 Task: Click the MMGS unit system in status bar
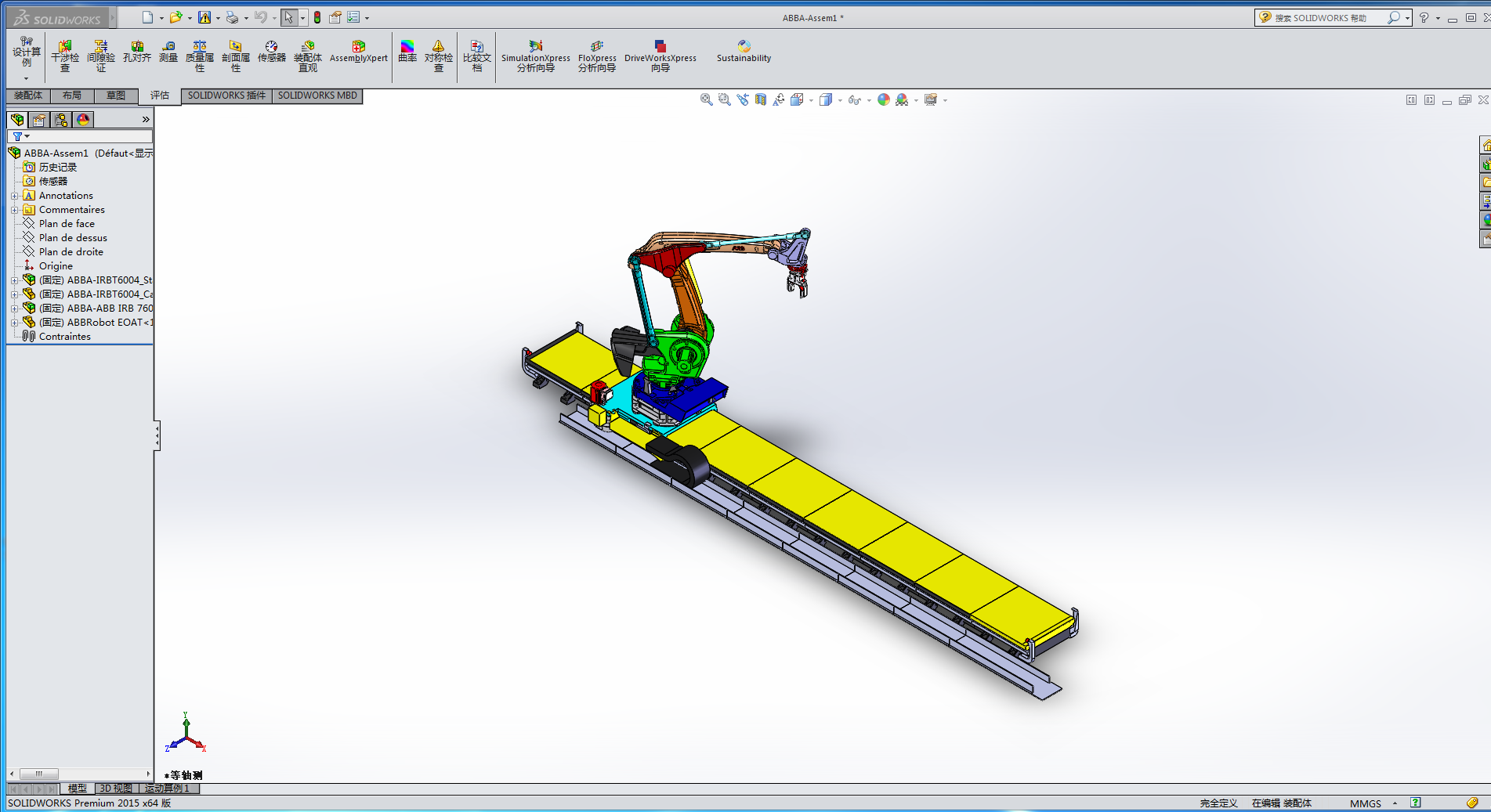click(x=1366, y=803)
